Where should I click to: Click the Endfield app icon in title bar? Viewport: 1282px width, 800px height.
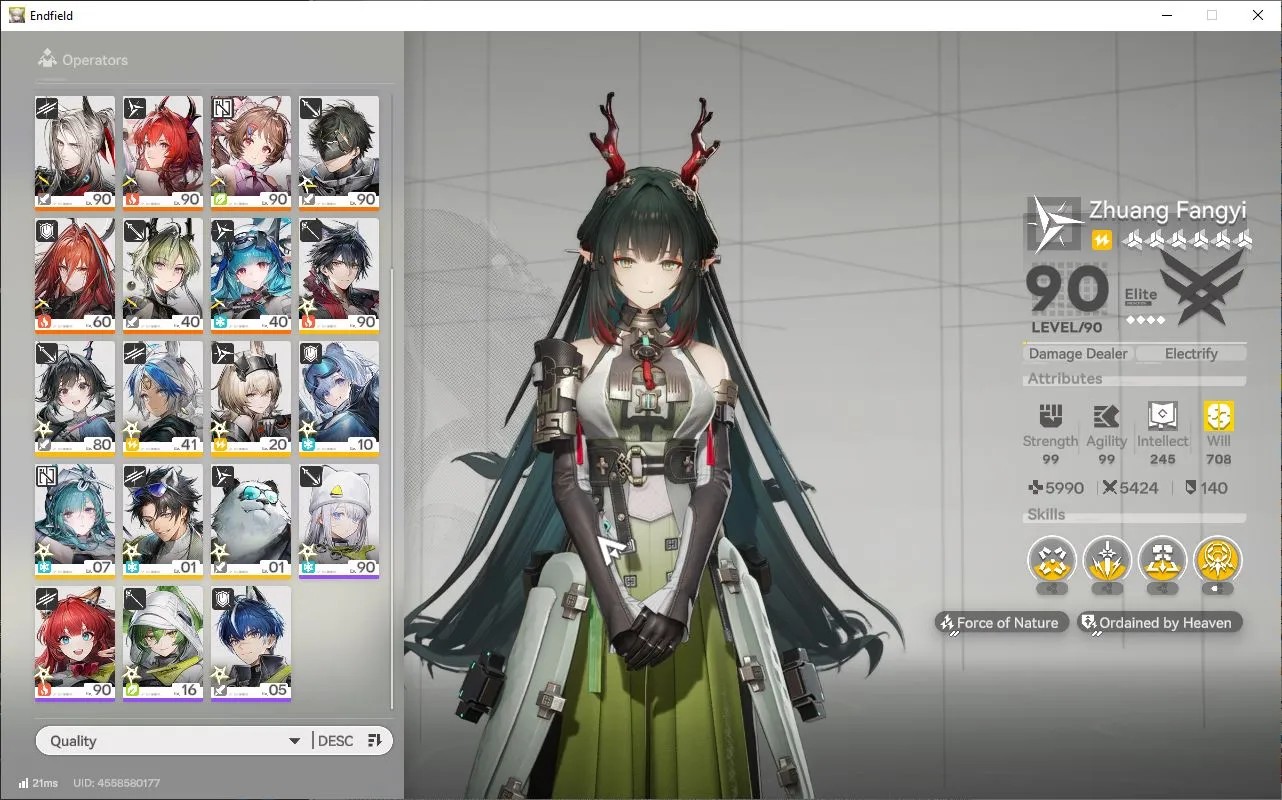tap(17, 15)
